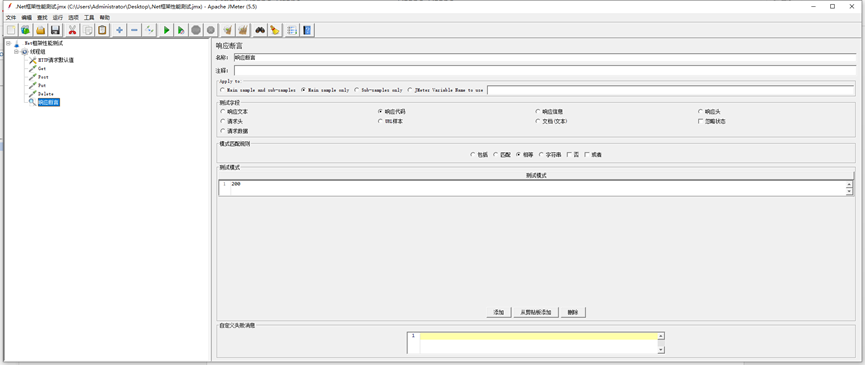Click the Shutdown smaller grey circle icon
Screen dimensions: 865x365
[211, 30]
